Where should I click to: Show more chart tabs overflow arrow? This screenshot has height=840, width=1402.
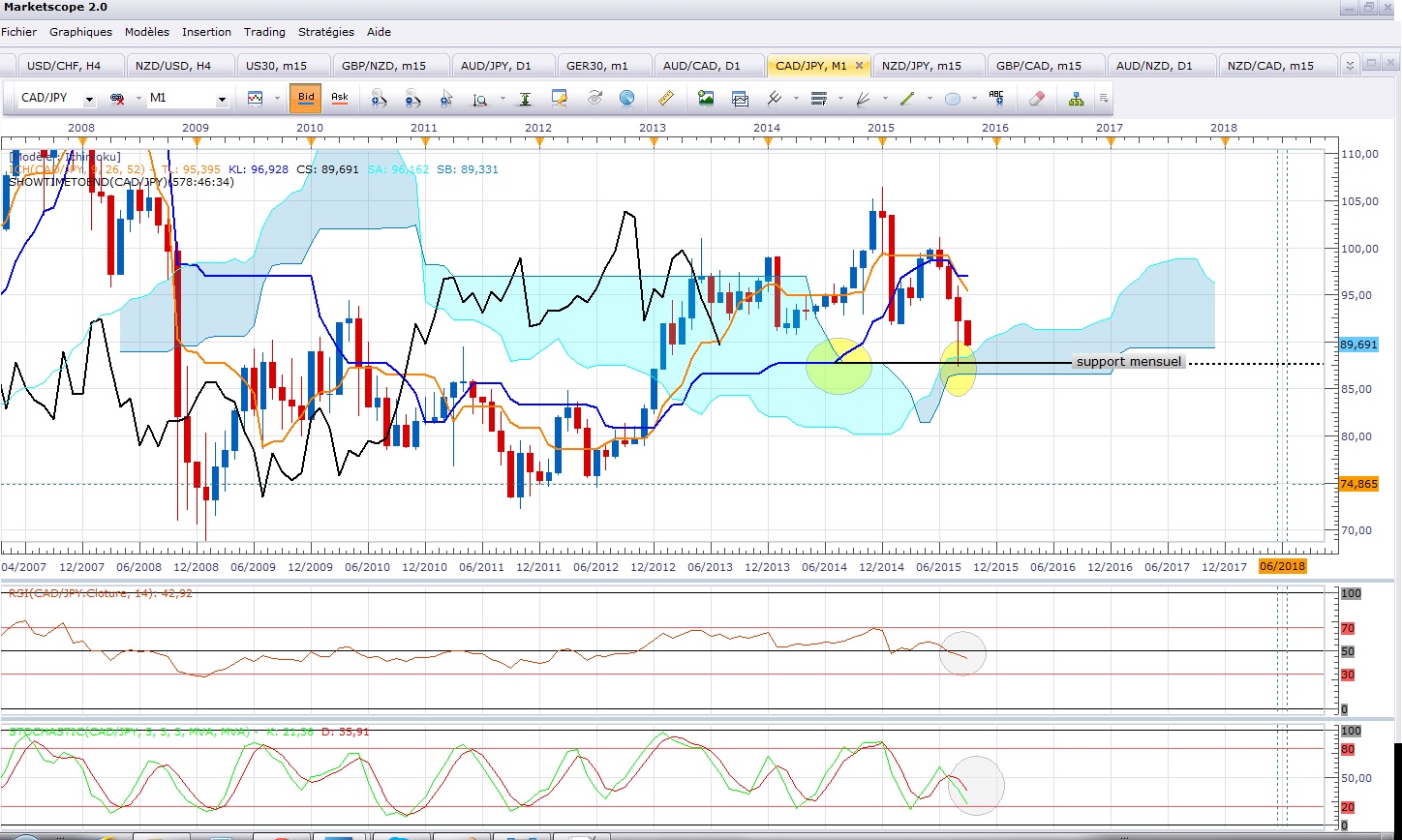coord(1349,66)
